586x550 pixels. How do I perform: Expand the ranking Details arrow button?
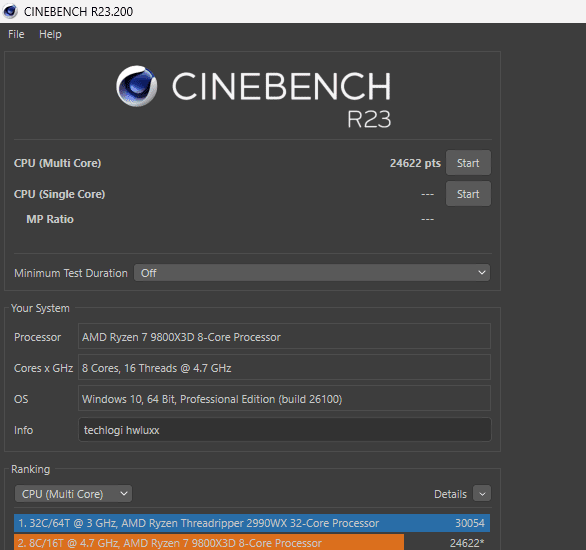tap(482, 494)
